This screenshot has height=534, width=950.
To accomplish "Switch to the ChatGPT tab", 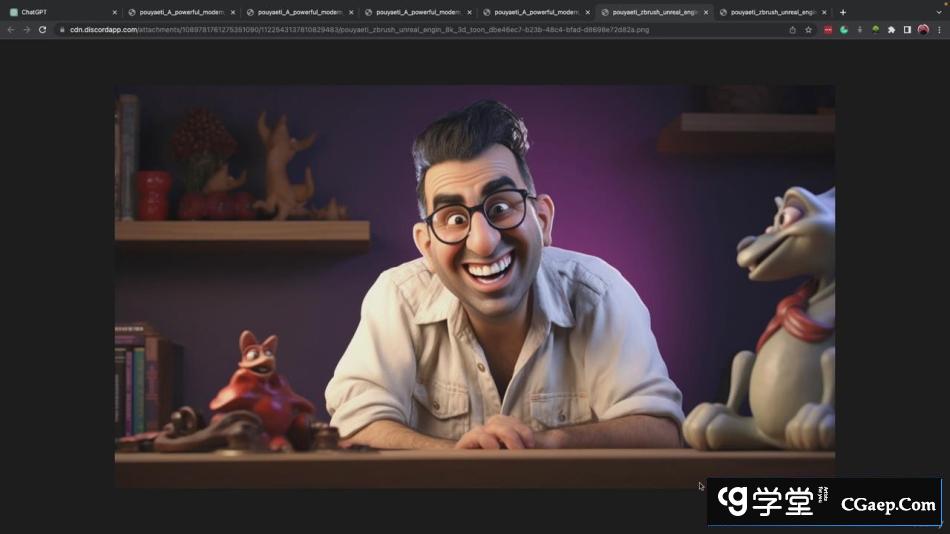I will coord(55,12).
